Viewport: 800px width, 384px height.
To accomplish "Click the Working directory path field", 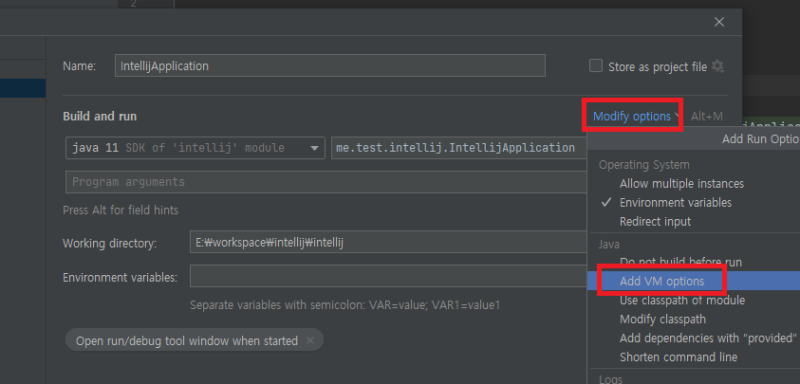I will point(388,243).
